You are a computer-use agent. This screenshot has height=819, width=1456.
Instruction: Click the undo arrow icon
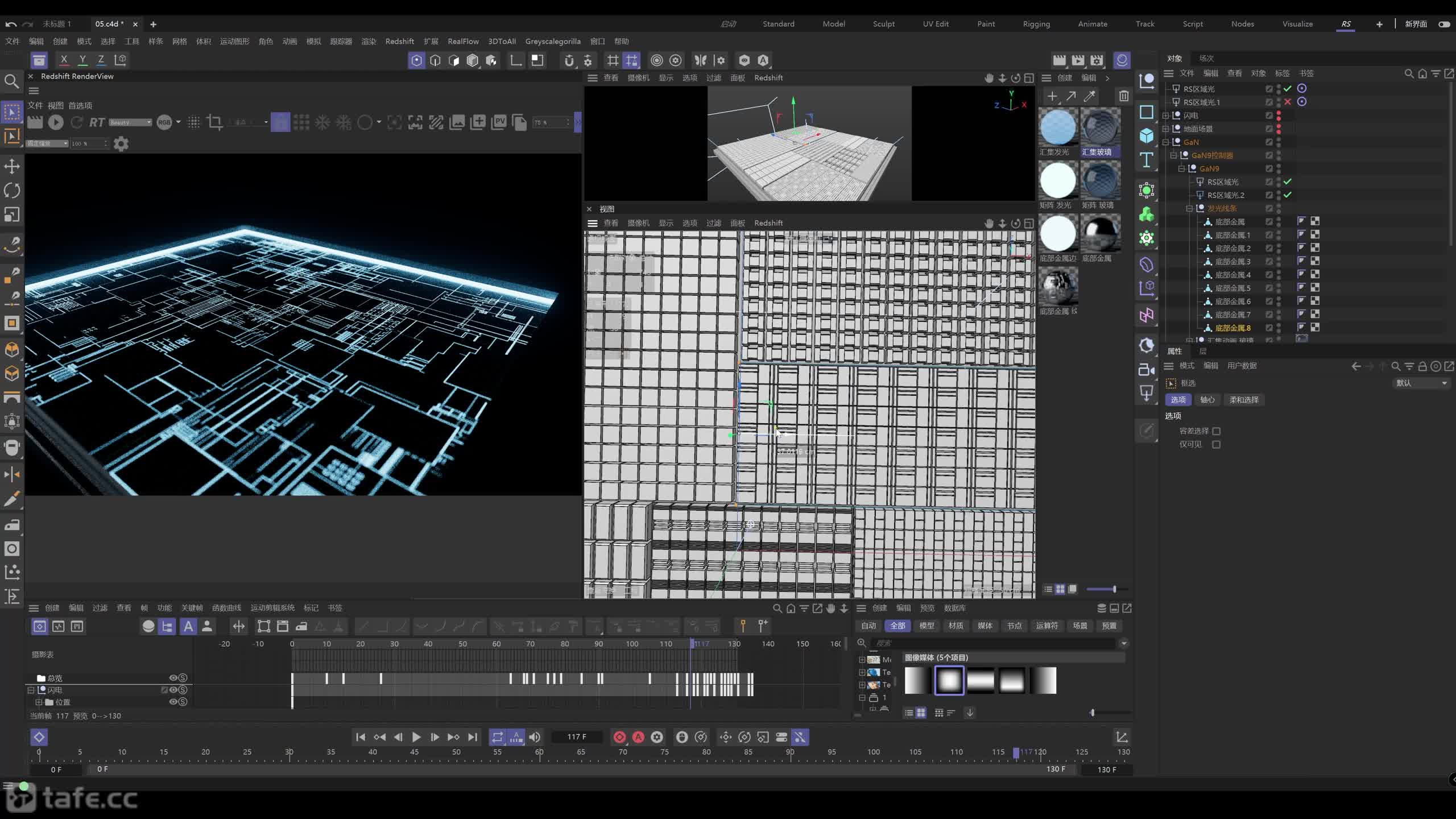click(x=10, y=24)
